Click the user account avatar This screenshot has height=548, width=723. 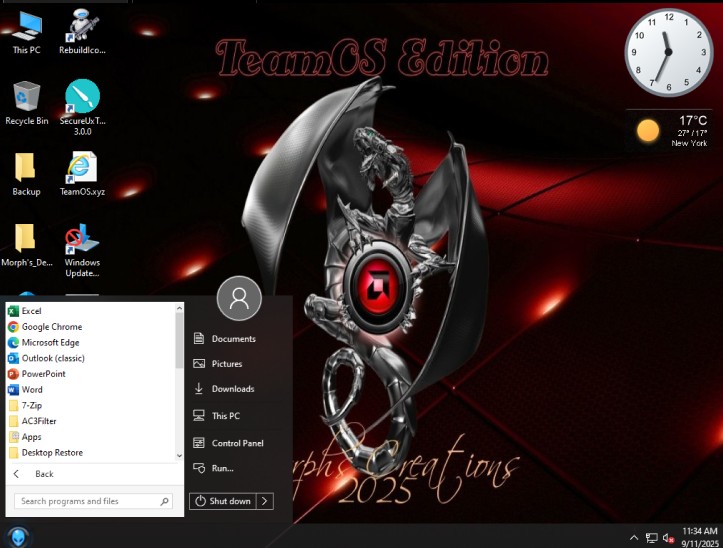click(239, 298)
